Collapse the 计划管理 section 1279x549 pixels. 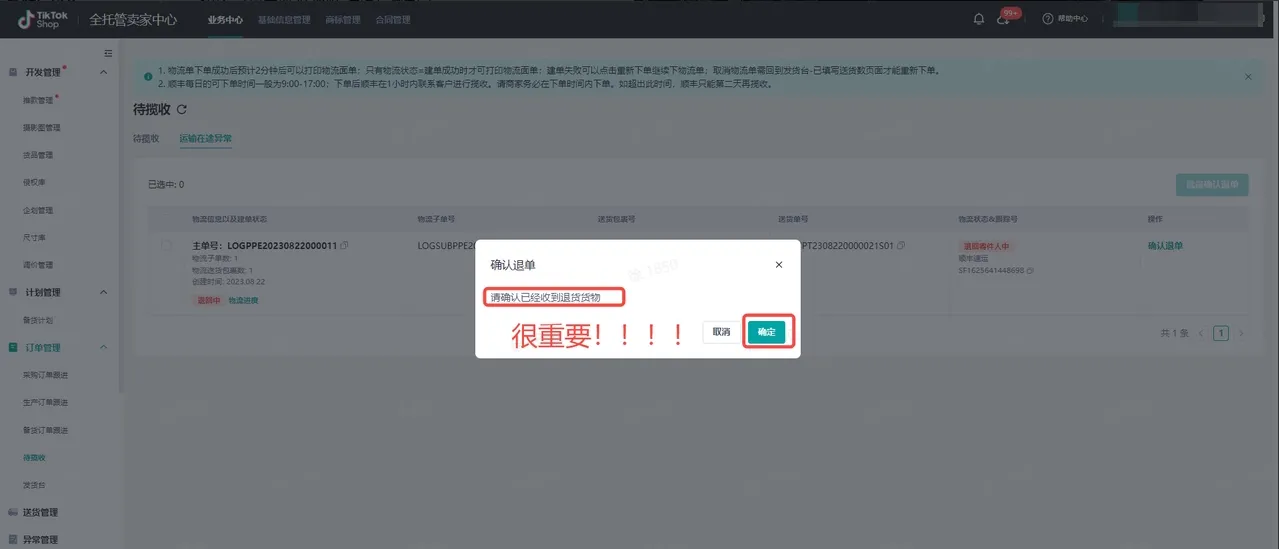coord(104,292)
